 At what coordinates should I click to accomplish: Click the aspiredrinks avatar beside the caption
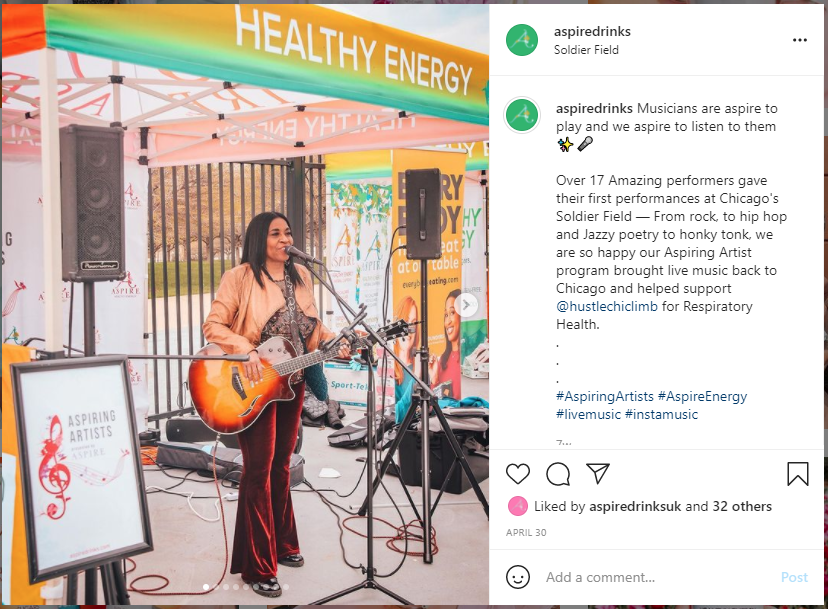tap(522, 115)
